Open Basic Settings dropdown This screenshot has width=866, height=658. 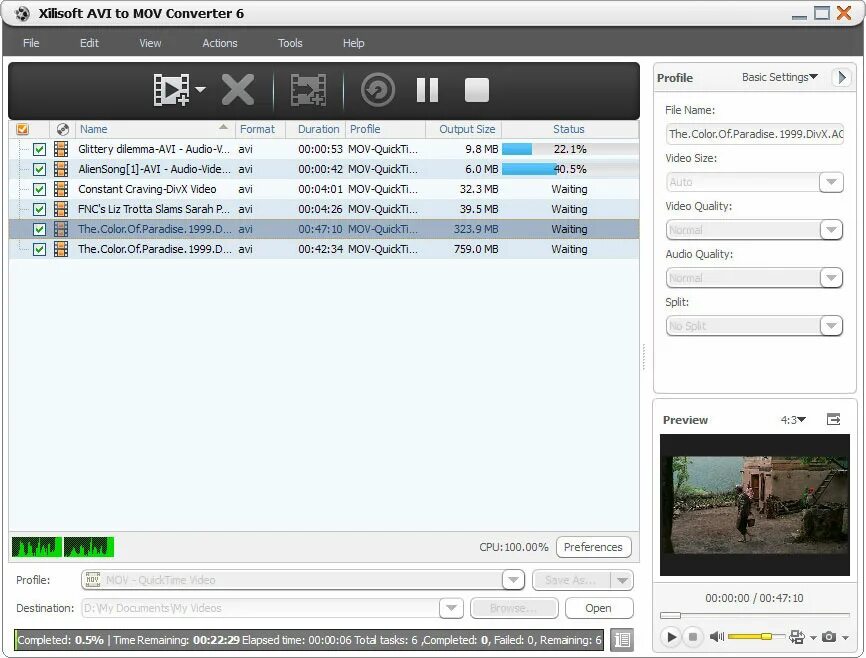pyautogui.click(x=779, y=77)
